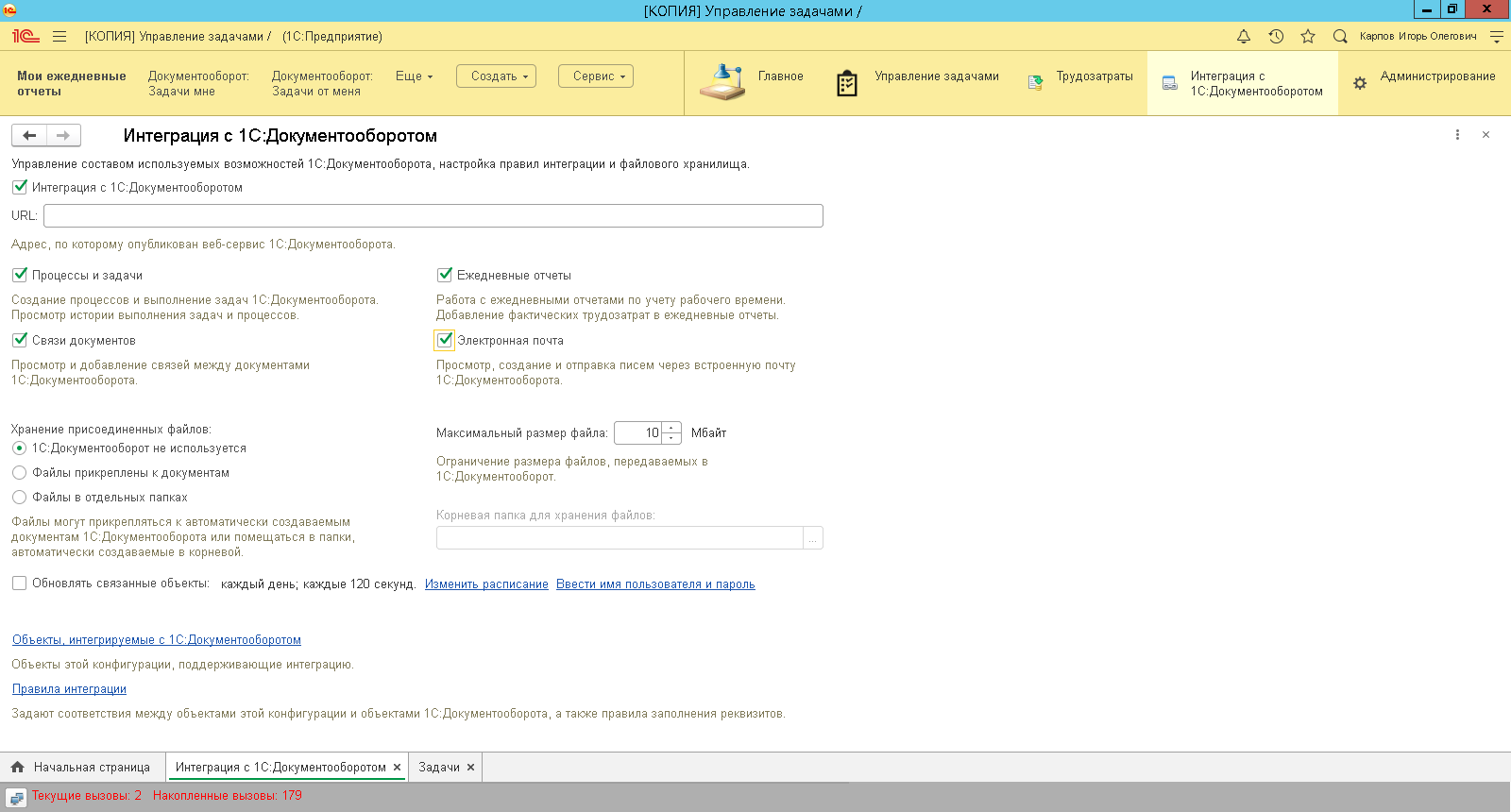This screenshot has height=812, width=1511.
Task: Close the Задачи tab
Action: coord(471,768)
